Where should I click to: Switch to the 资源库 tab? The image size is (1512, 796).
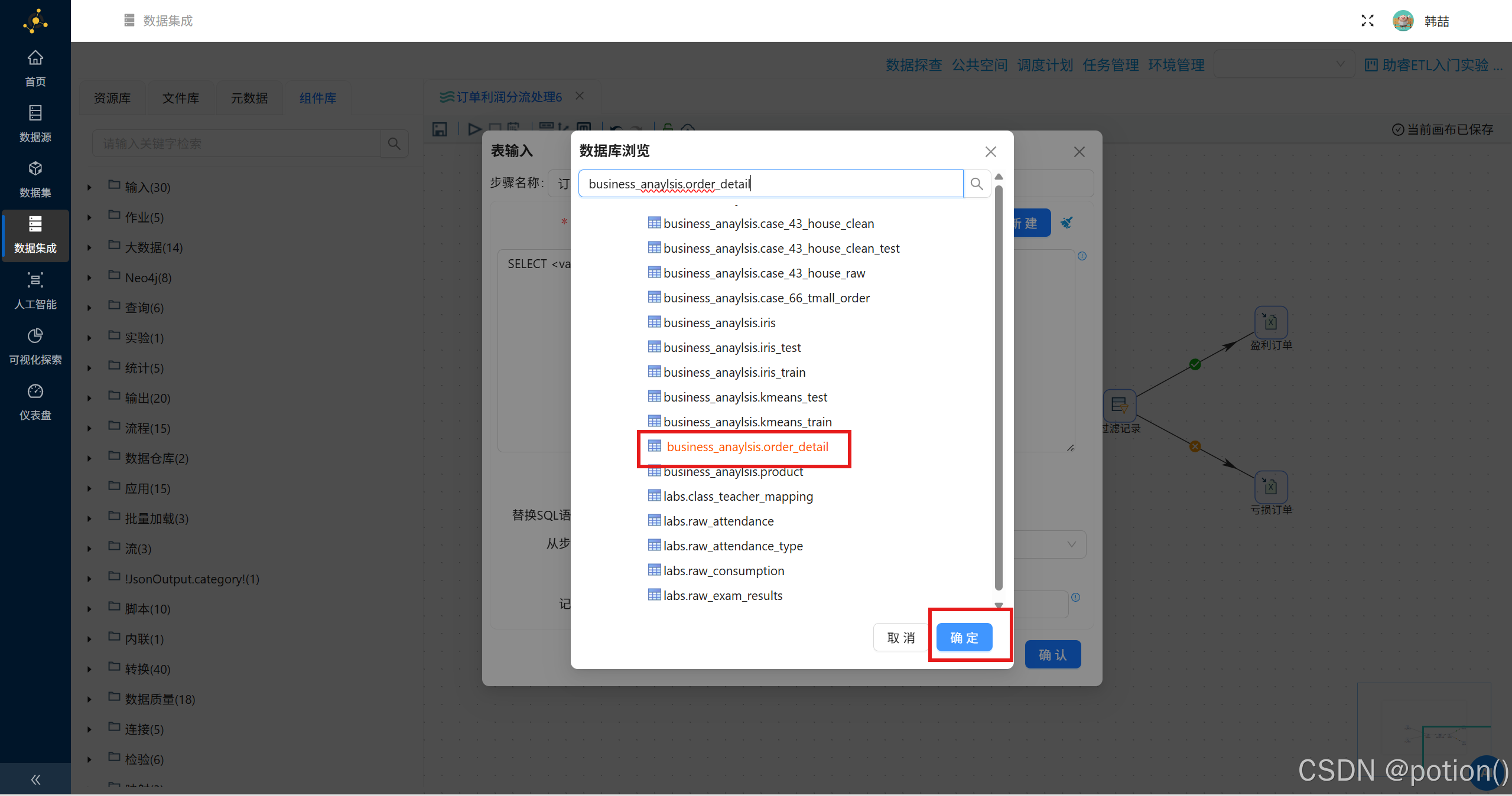click(112, 98)
